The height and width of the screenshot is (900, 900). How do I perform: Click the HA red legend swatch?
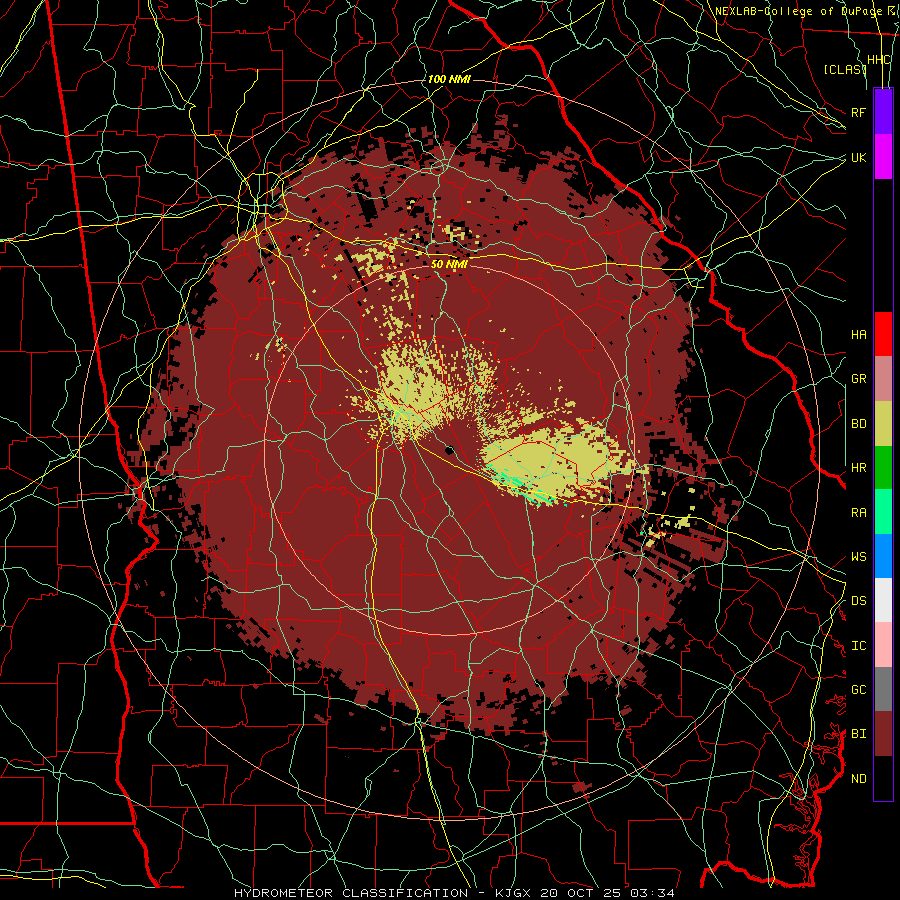(883, 334)
